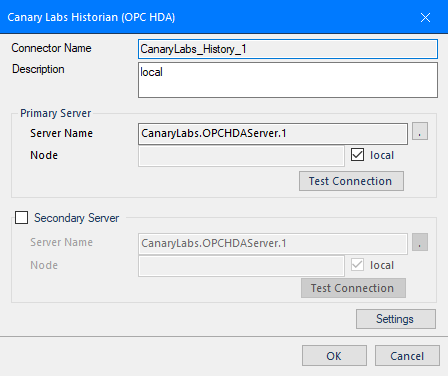Close the Canary Labs Historian dialog
The image size is (448, 376).
[x=425, y=17]
